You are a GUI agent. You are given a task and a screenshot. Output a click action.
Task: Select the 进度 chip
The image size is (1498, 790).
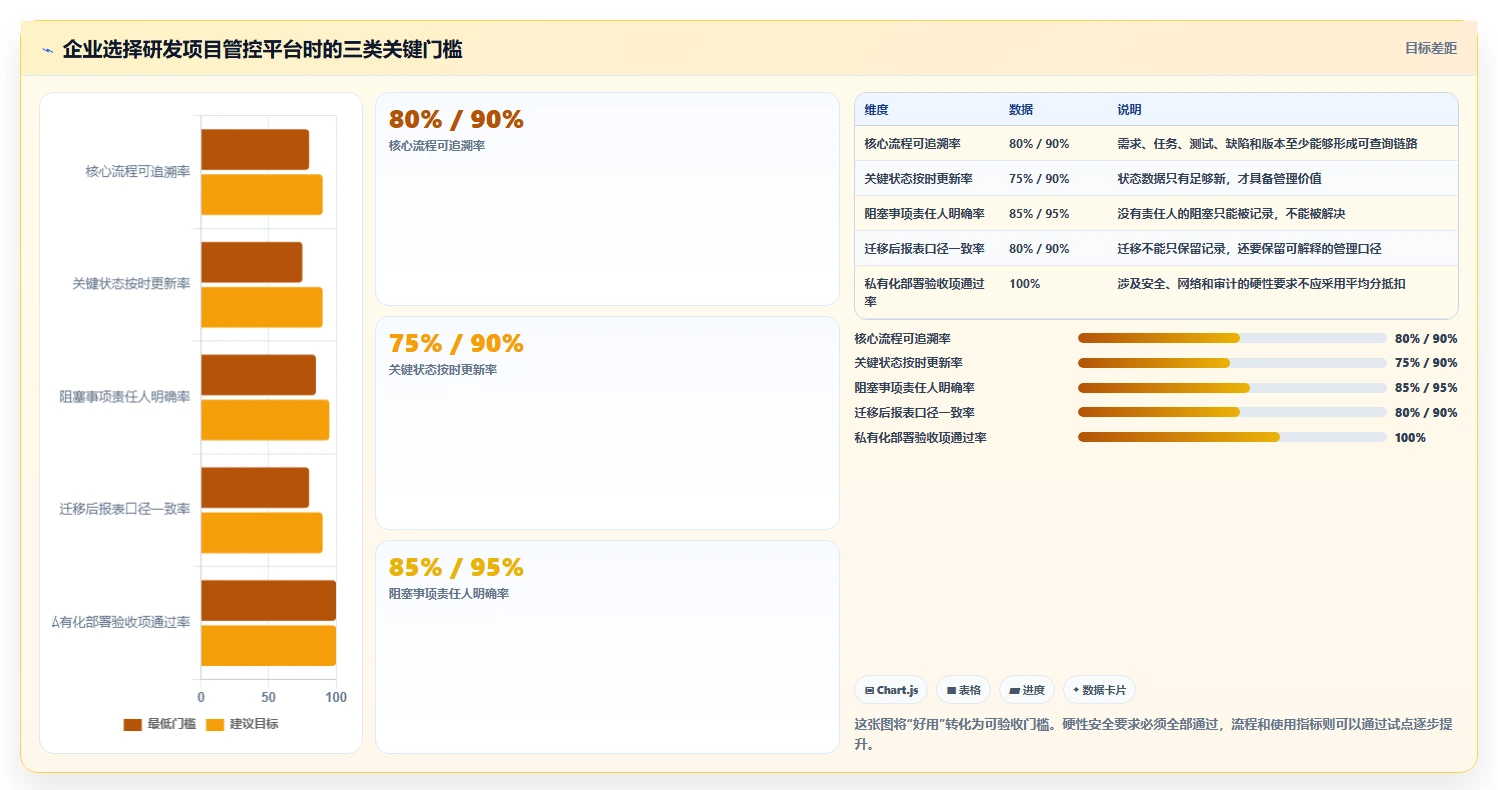pyautogui.click(x=1027, y=690)
